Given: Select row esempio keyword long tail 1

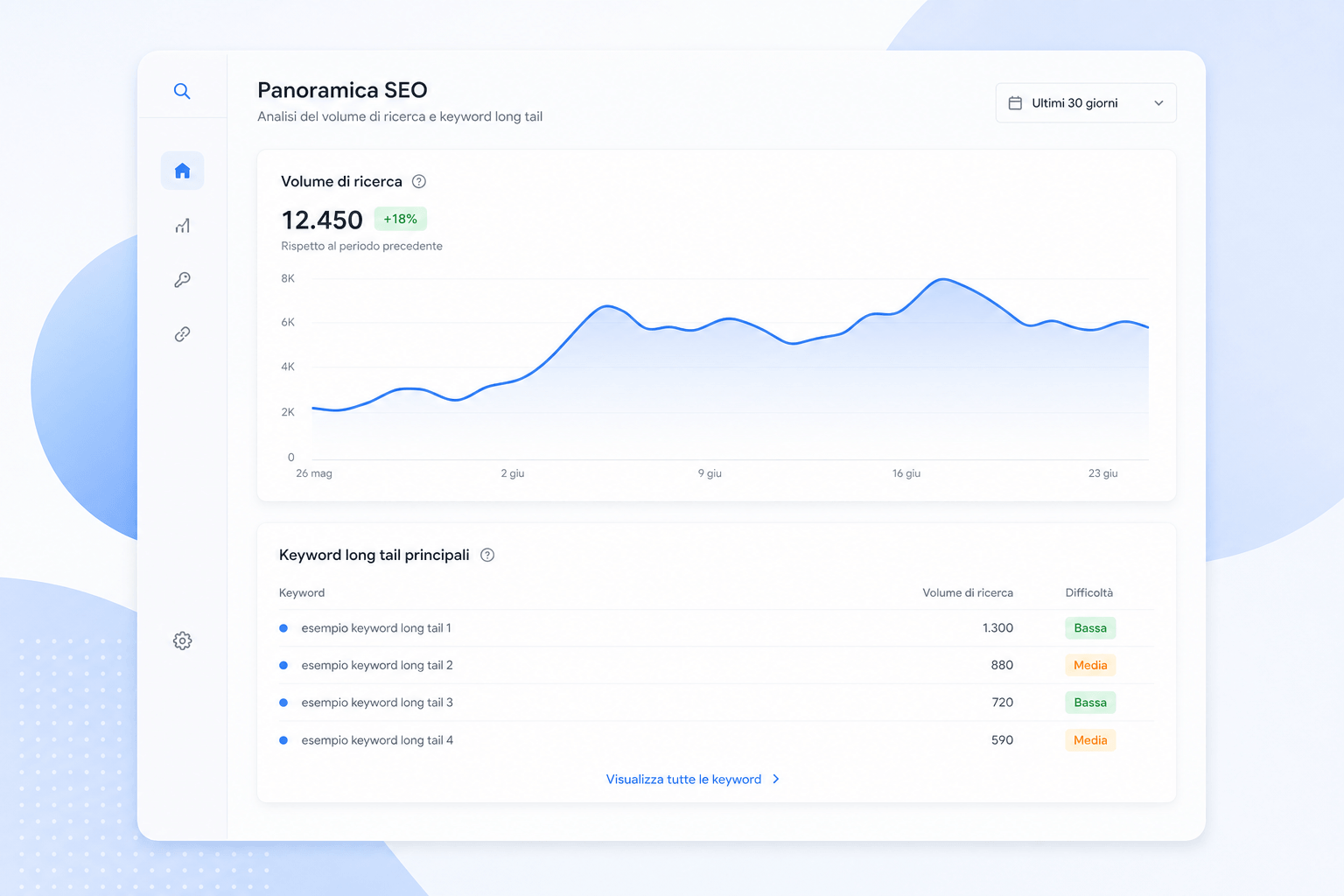Looking at the screenshot, I should 716,628.
